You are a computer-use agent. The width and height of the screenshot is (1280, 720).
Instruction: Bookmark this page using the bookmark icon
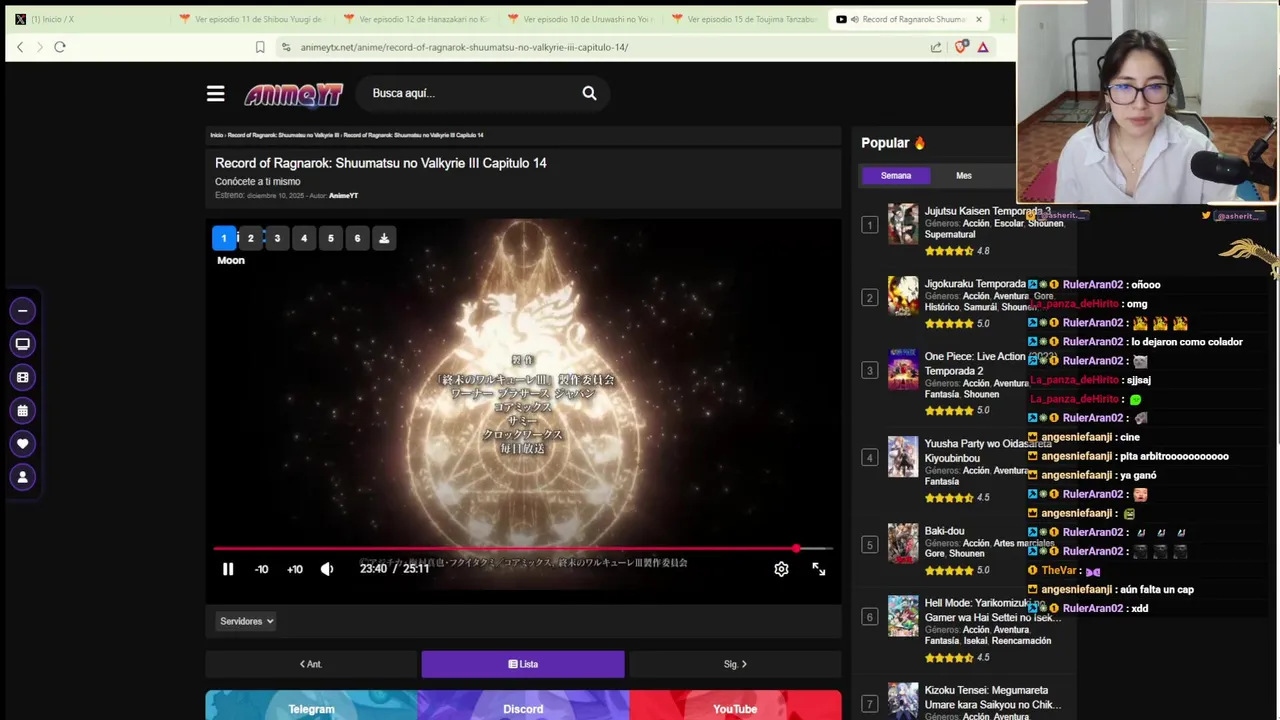(x=260, y=47)
